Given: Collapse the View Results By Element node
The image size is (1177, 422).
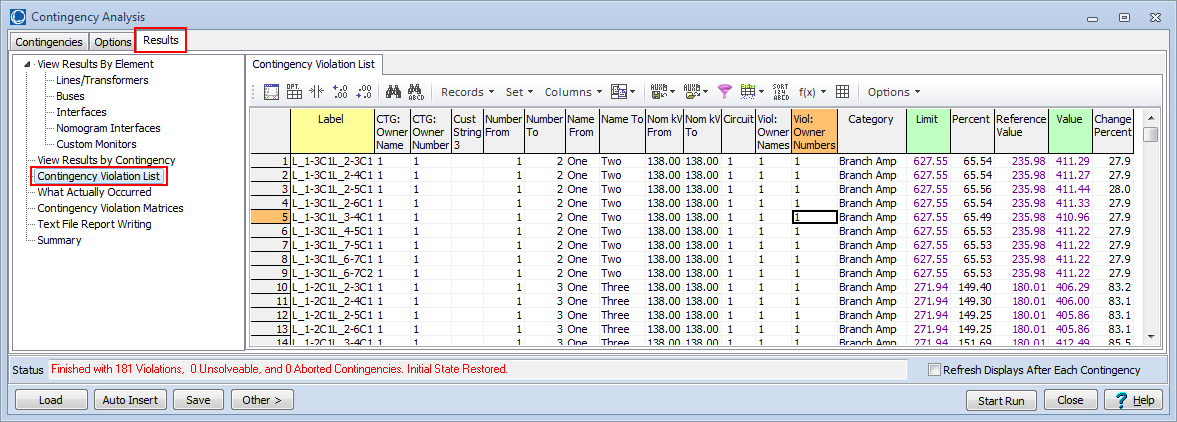Looking at the screenshot, I should click(x=28, y=65).
